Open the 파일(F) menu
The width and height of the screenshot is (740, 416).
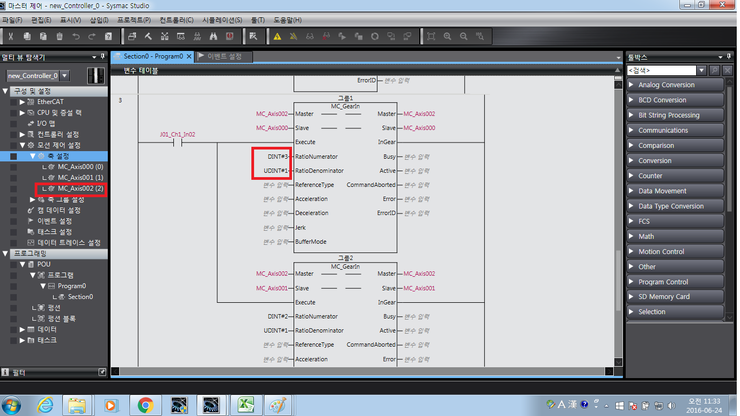point(12,20)
